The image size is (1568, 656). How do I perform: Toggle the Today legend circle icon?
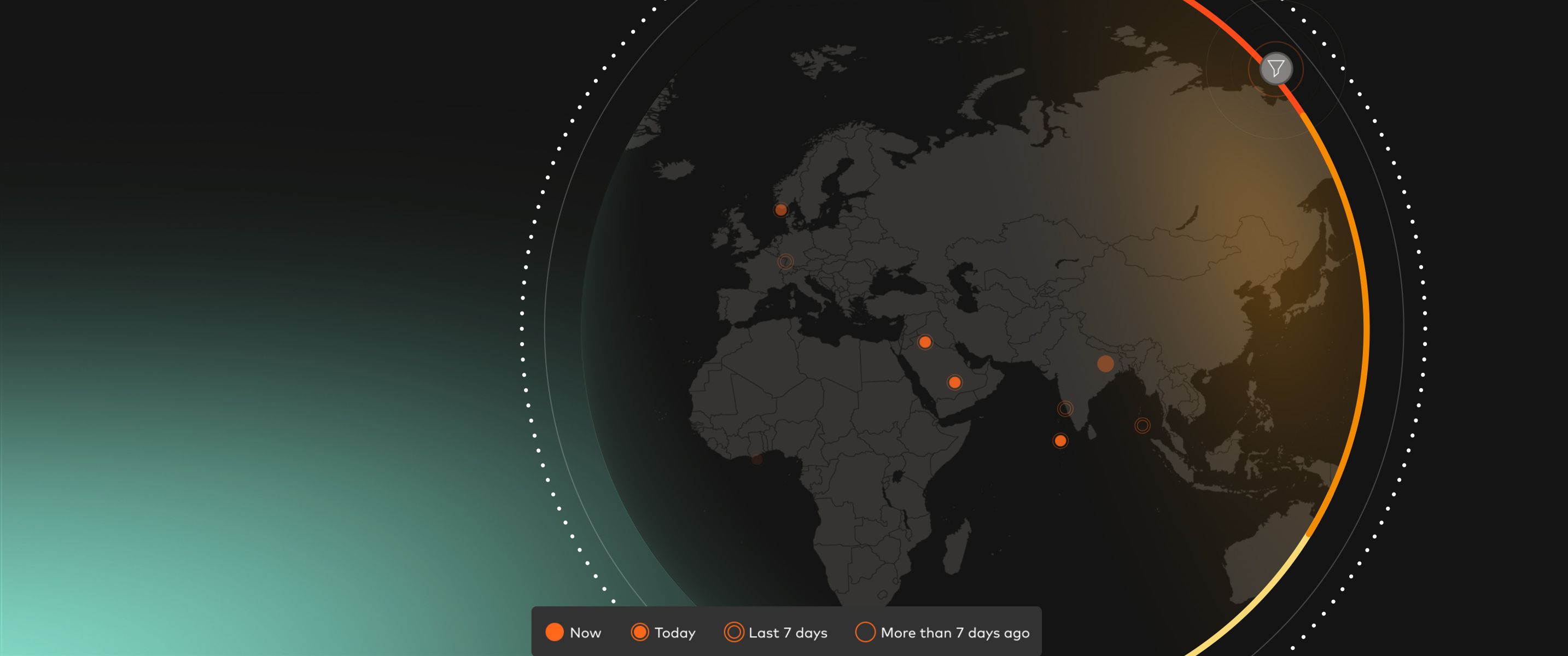(x=640, y=632)
